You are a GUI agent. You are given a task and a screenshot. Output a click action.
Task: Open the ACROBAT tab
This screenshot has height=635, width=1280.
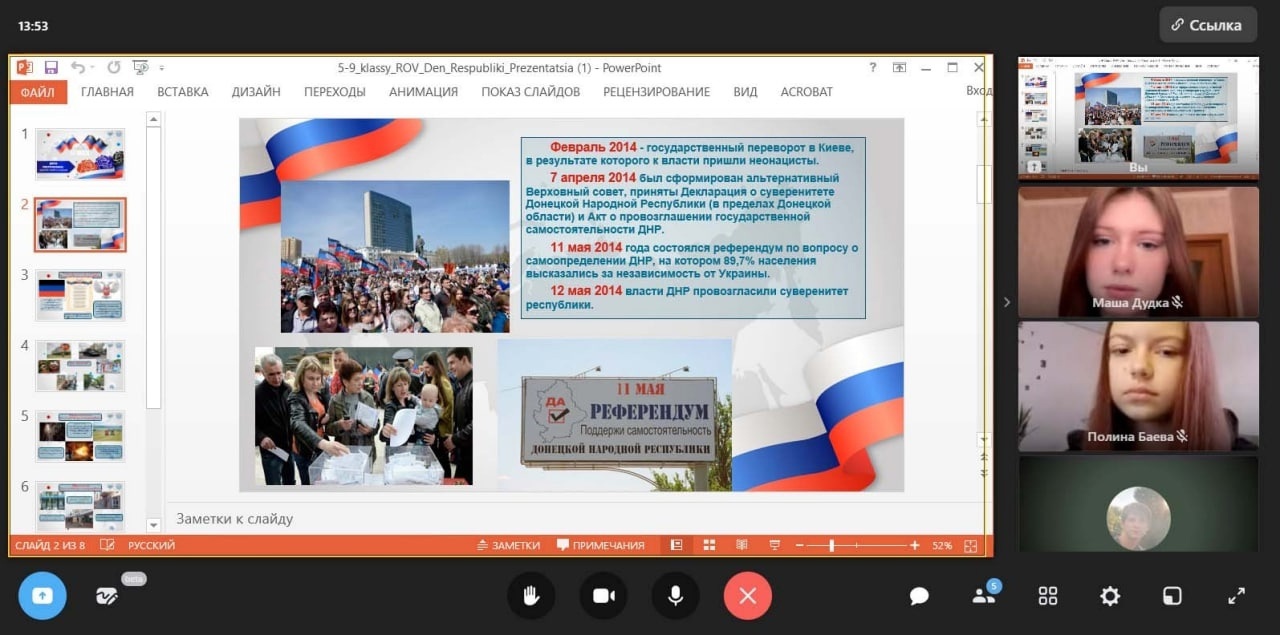pos(806,92)
